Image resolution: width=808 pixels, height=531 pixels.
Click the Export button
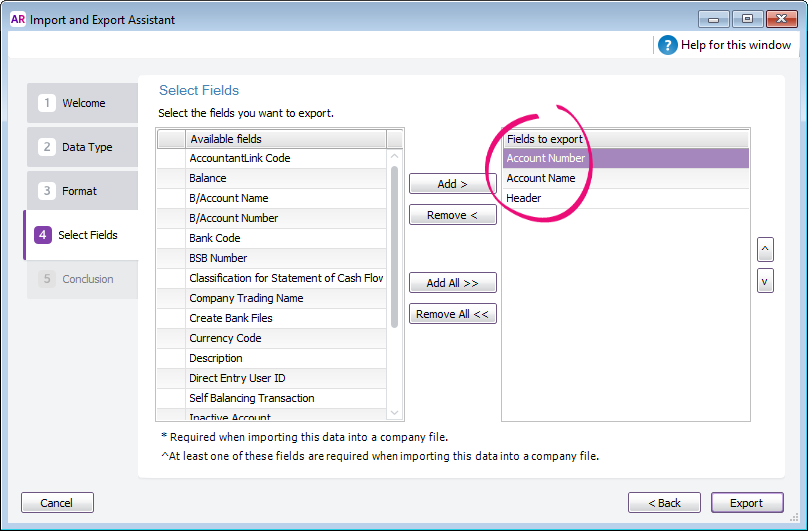tap(746, 503)
